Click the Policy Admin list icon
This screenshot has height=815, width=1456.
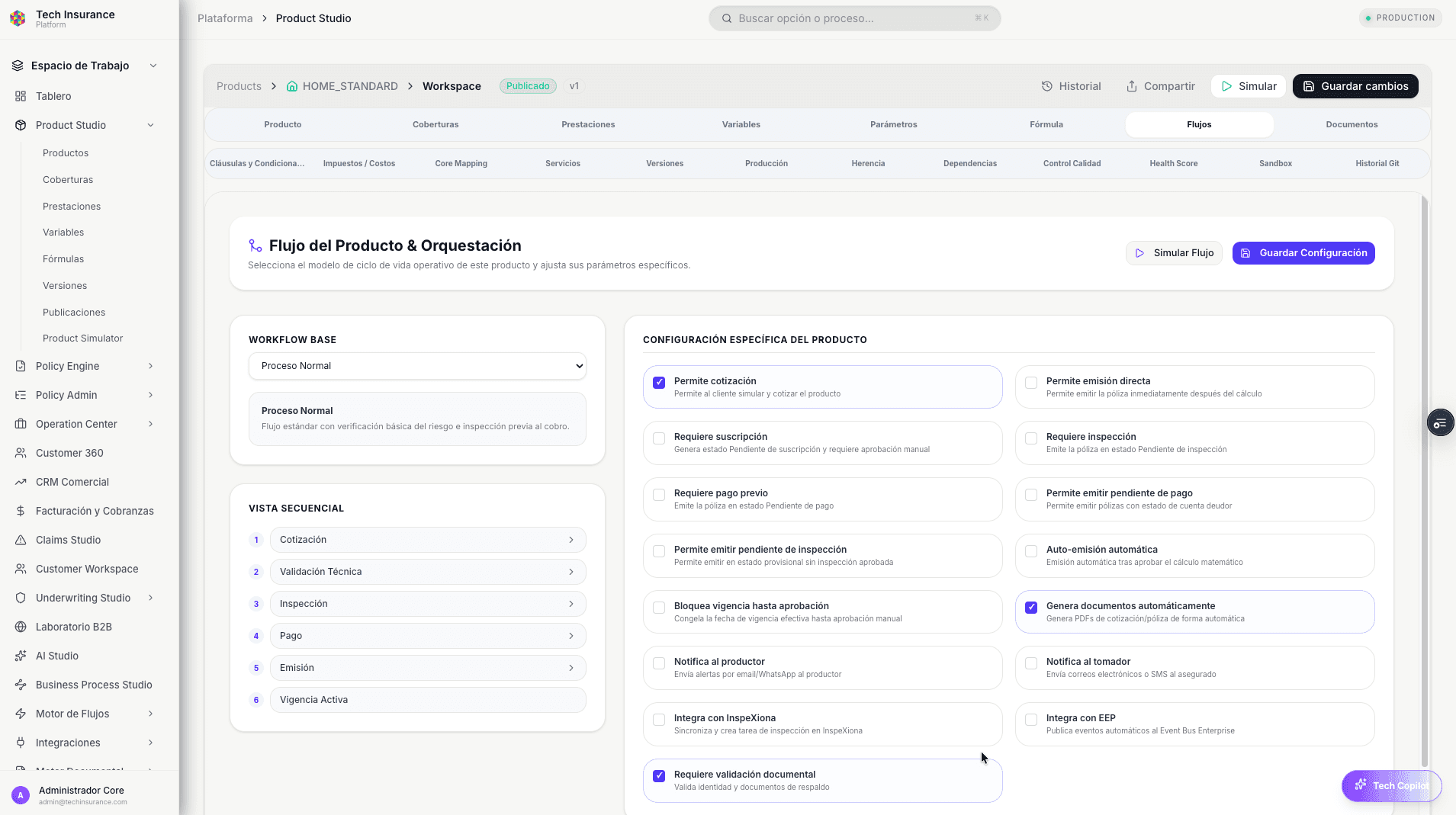[x=21, y=395]
